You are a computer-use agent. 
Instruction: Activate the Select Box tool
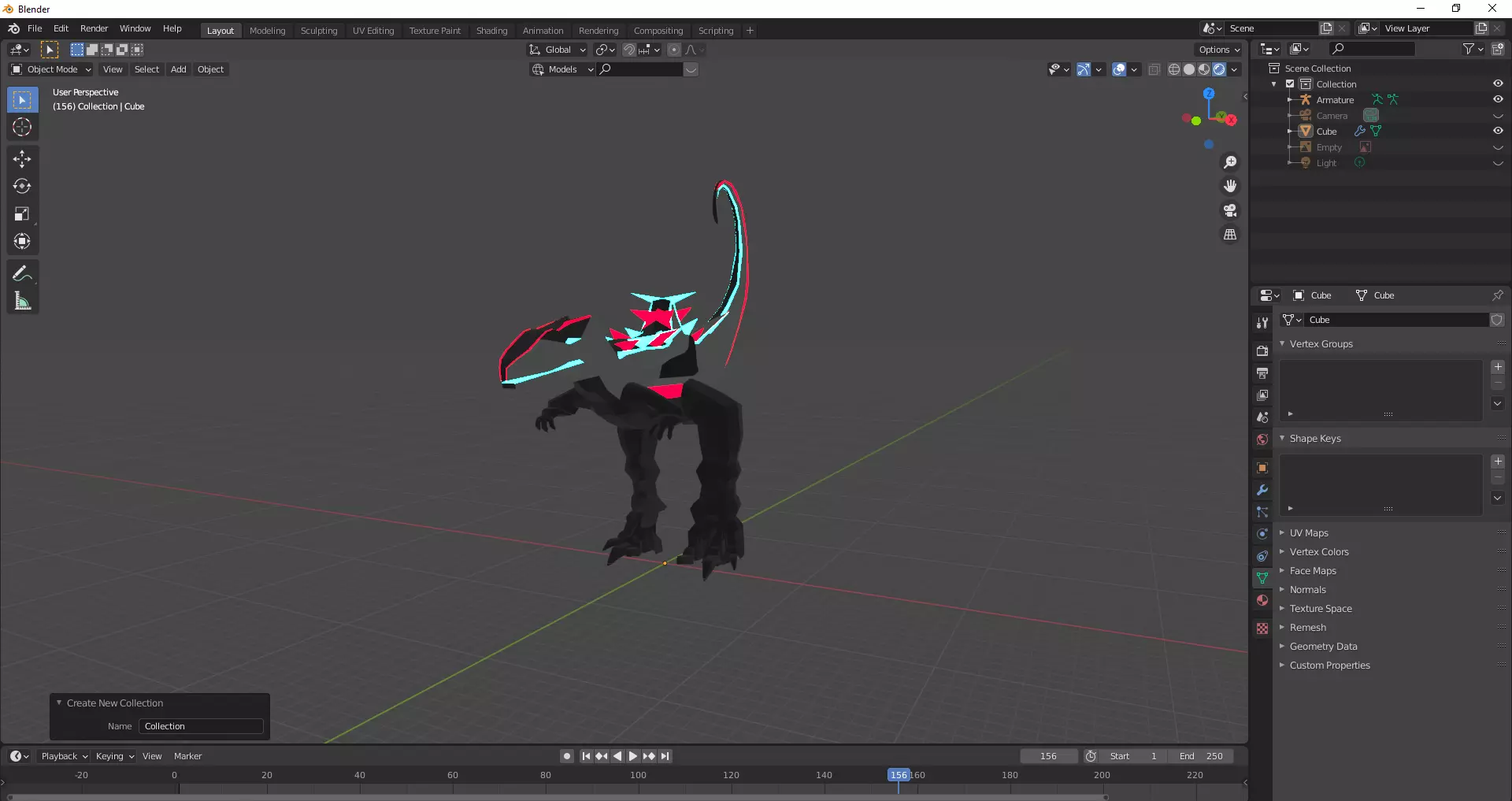pyautogui.click(x=22, y=99)
